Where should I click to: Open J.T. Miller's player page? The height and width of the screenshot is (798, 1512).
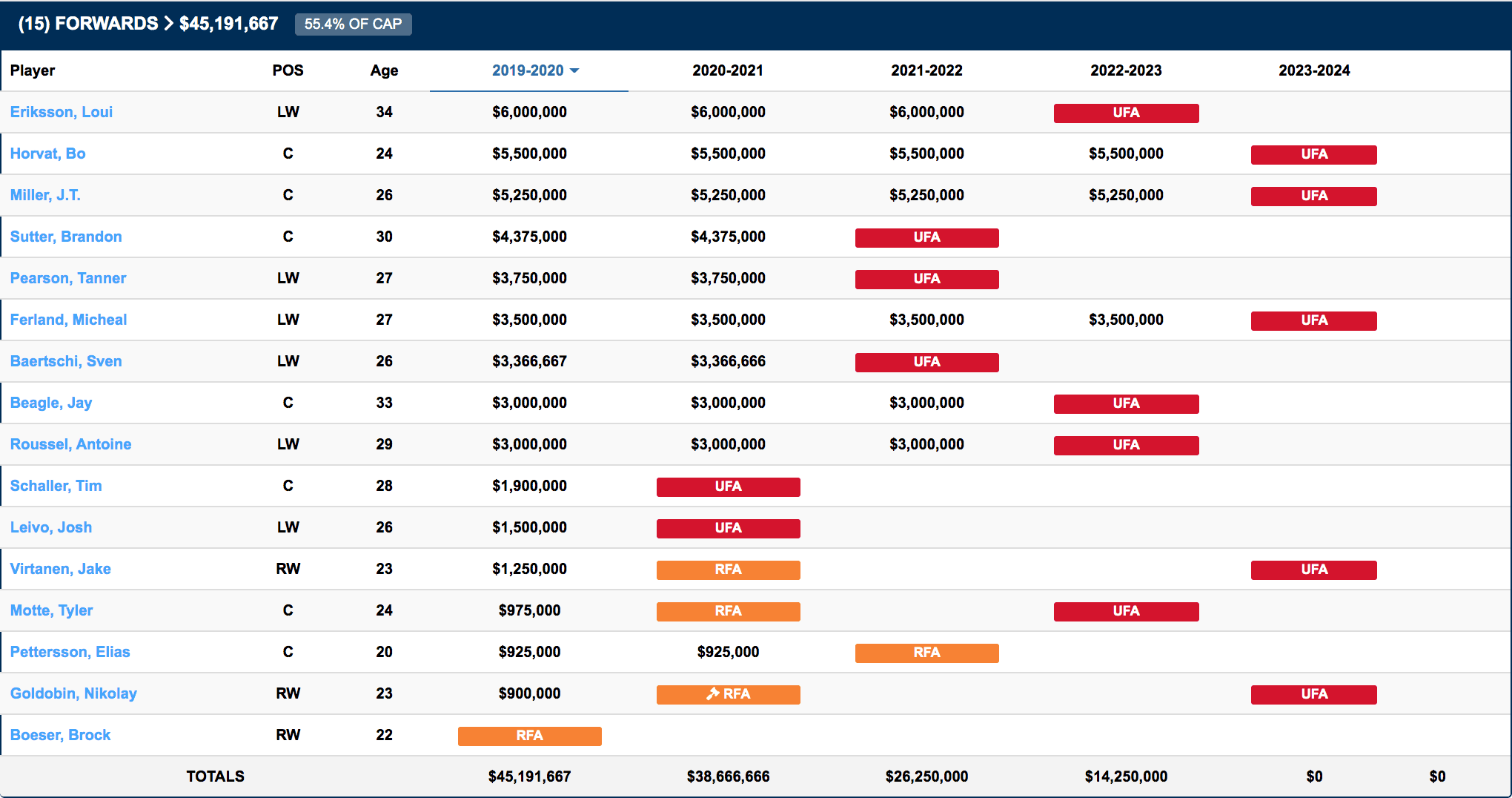(x=45, y=195)
